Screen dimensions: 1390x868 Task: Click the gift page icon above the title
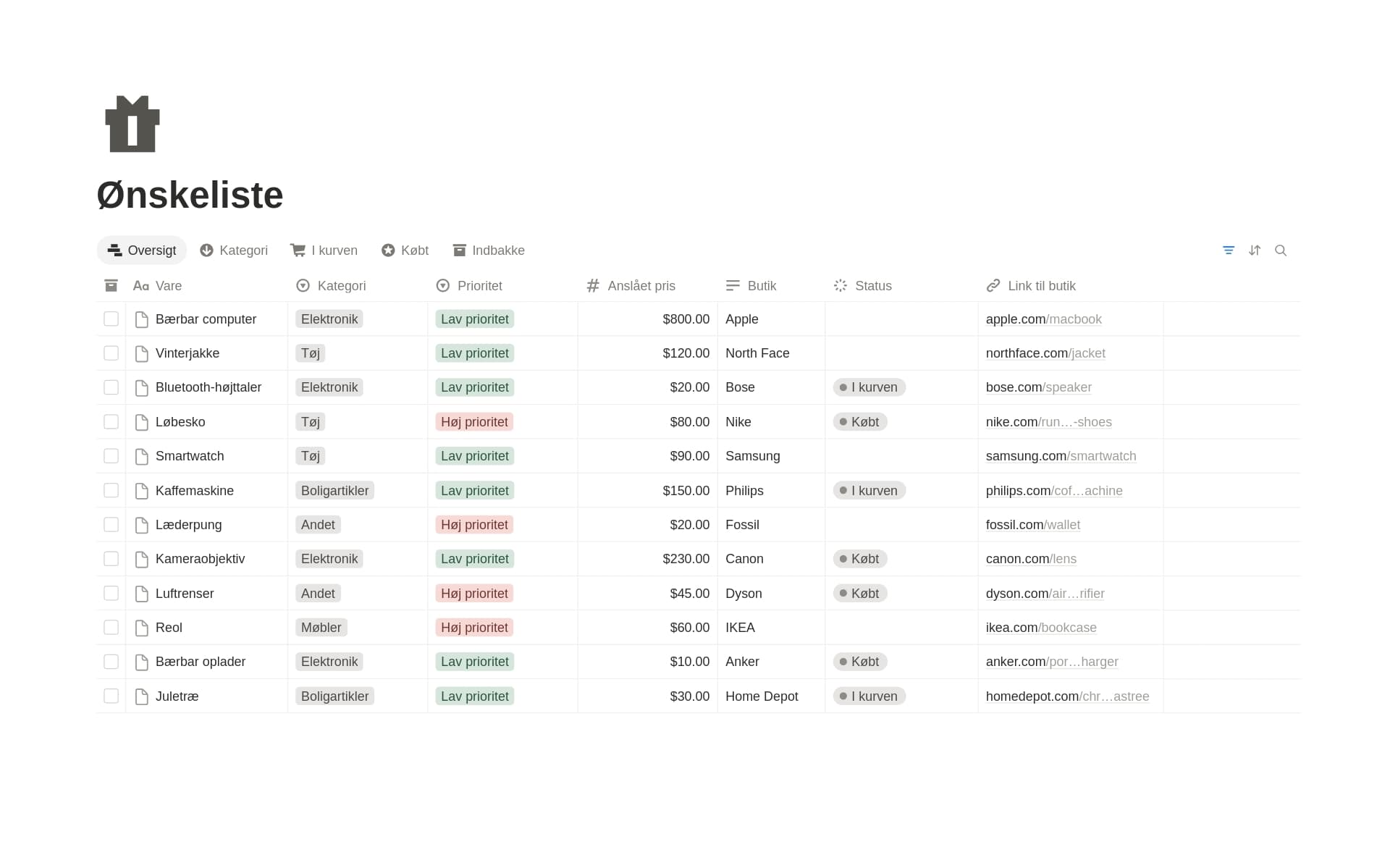[x=132, y=124]
